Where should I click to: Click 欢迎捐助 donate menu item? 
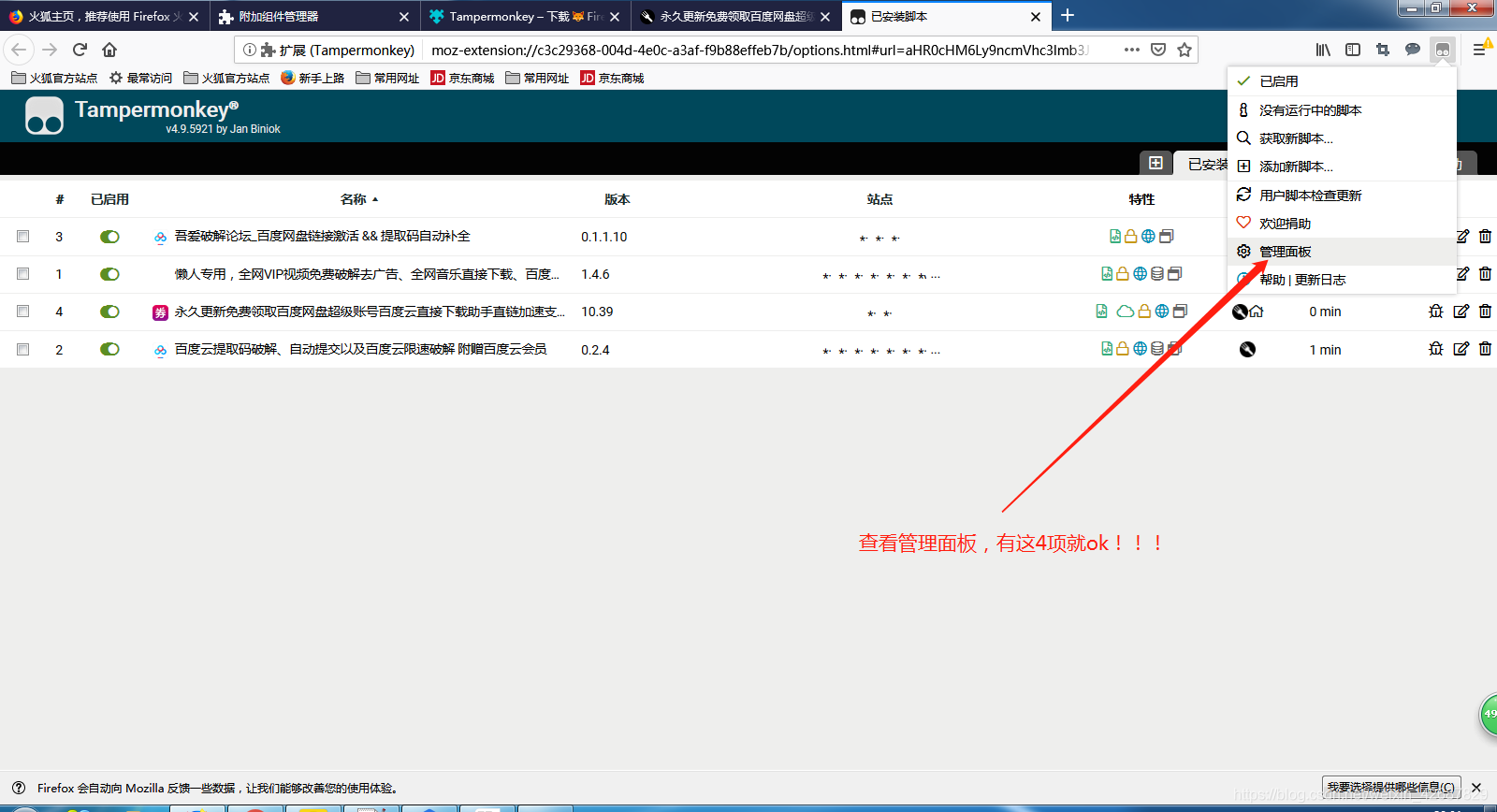pyautogui.click(x=1342, y=224)
